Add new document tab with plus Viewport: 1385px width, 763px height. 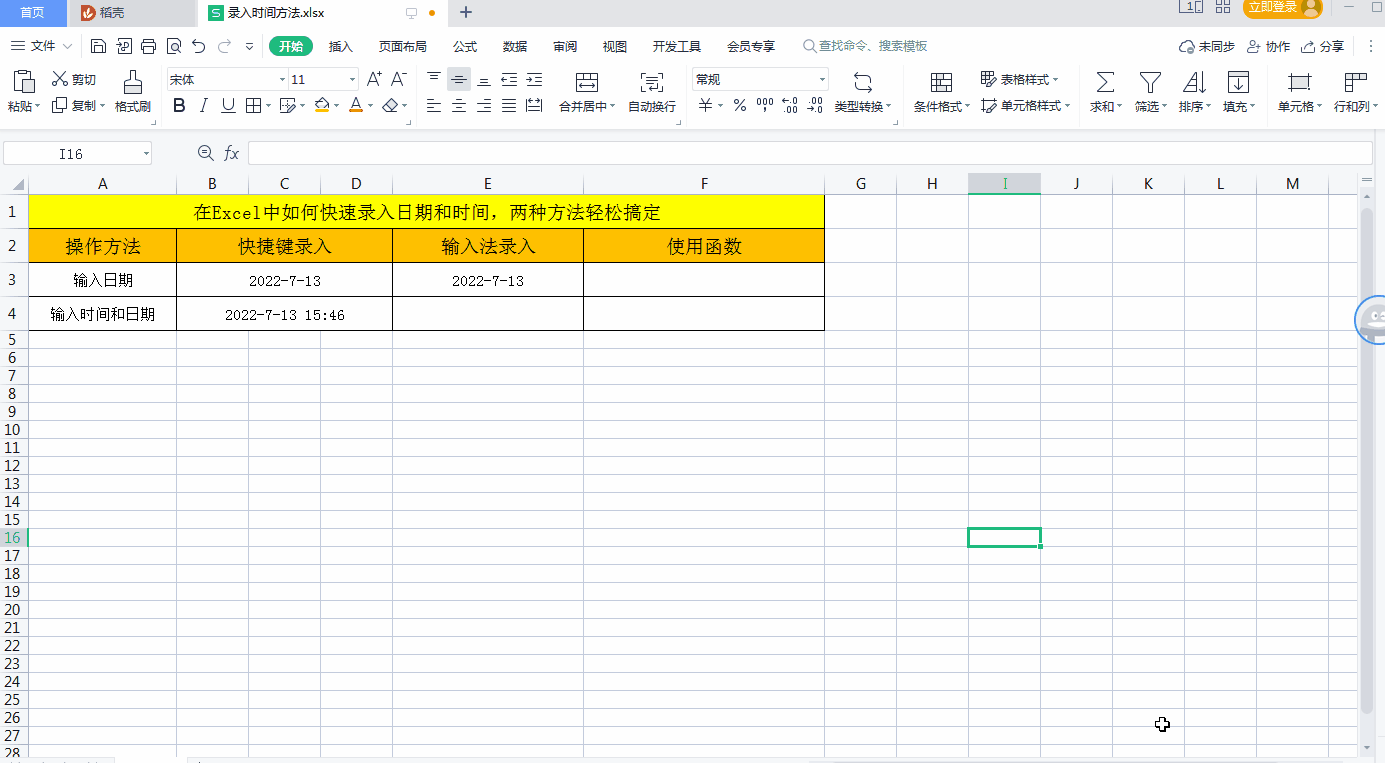click(x=466, y=13)
